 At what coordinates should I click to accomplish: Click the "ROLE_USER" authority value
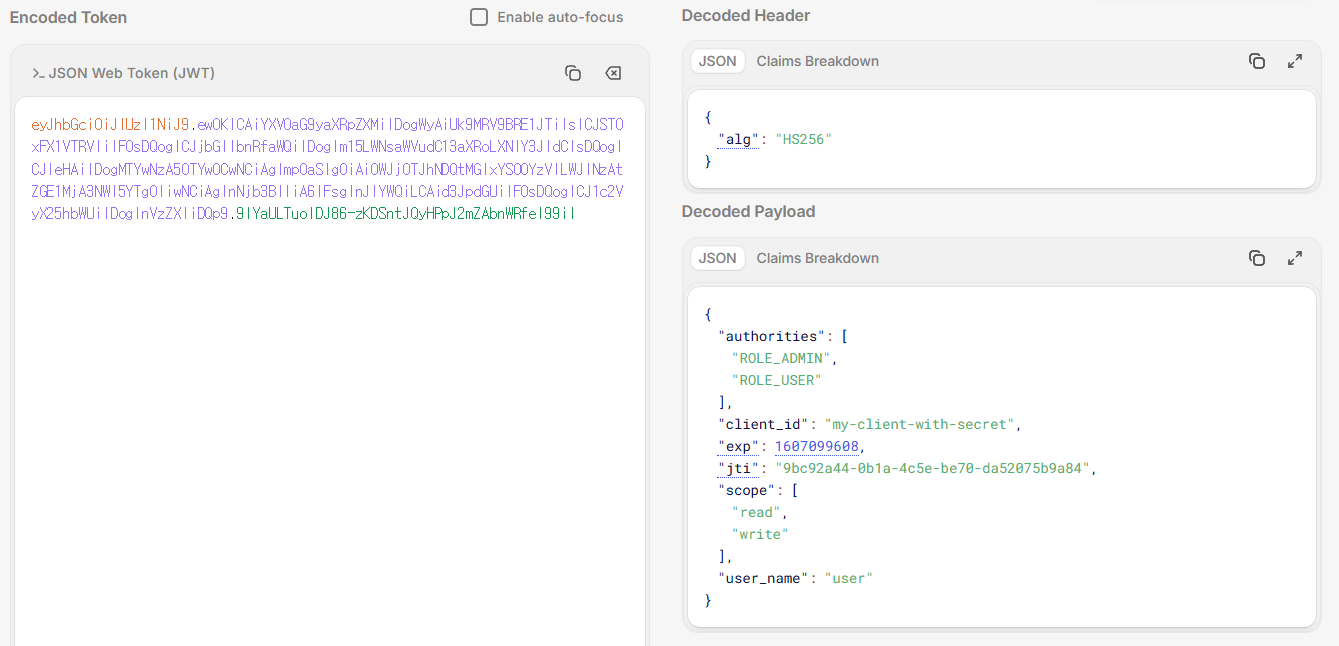778,380
